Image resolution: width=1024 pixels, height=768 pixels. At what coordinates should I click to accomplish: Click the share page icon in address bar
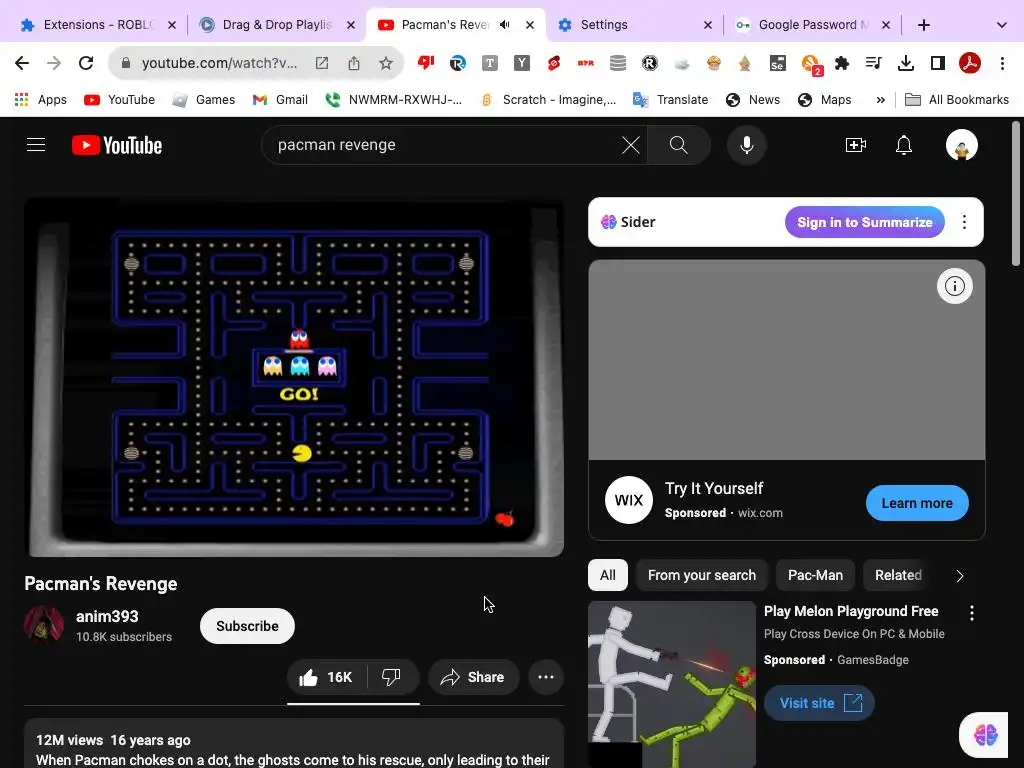(x=354, y=63)
